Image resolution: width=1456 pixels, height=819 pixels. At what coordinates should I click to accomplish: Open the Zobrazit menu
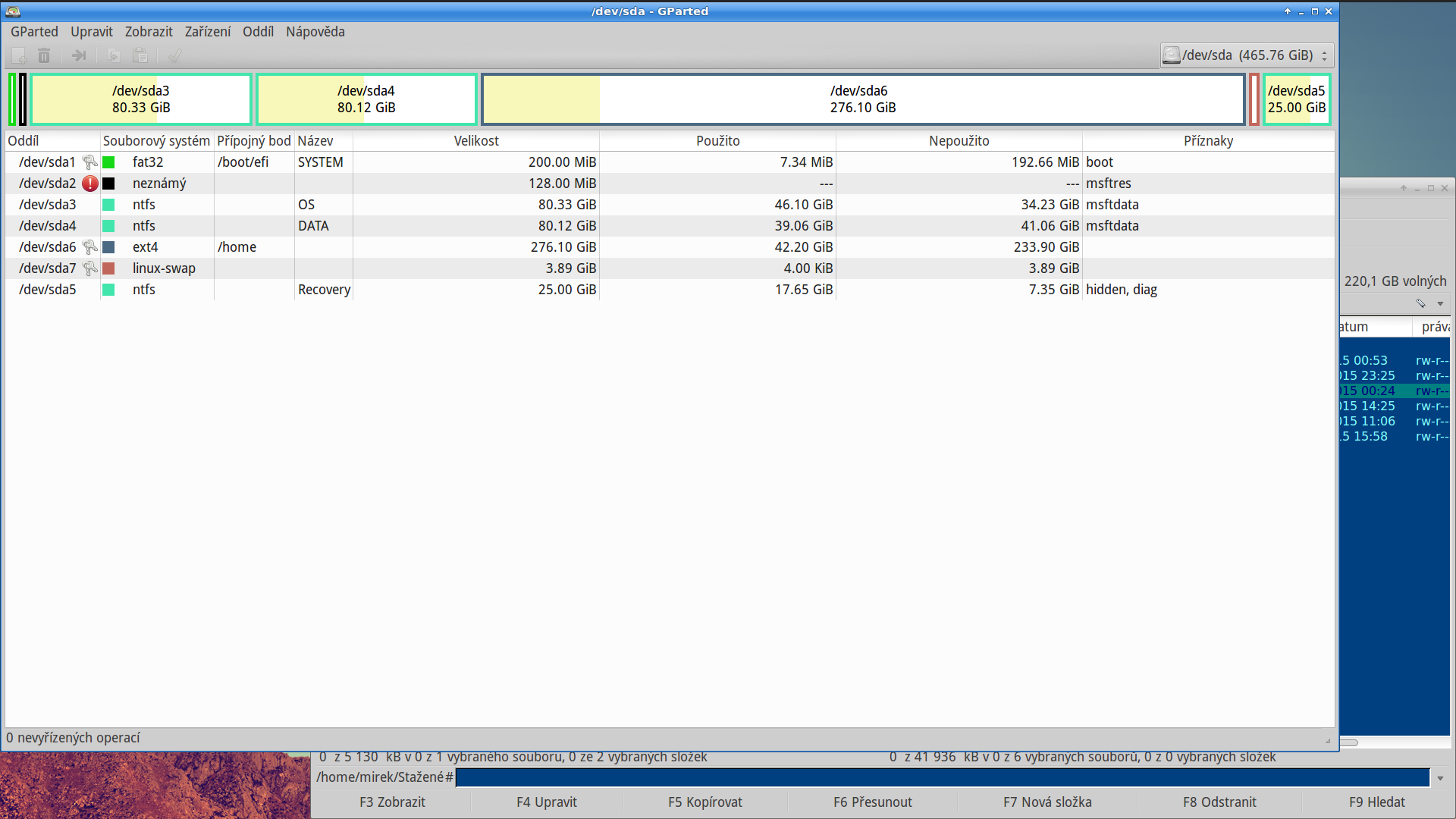click(x=149, y=32)
